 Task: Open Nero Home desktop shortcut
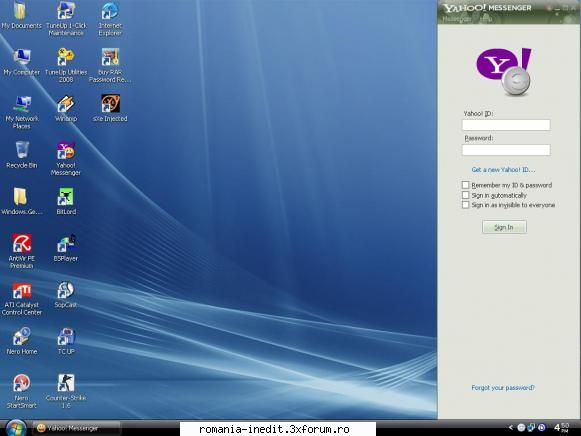click(21, 342)
